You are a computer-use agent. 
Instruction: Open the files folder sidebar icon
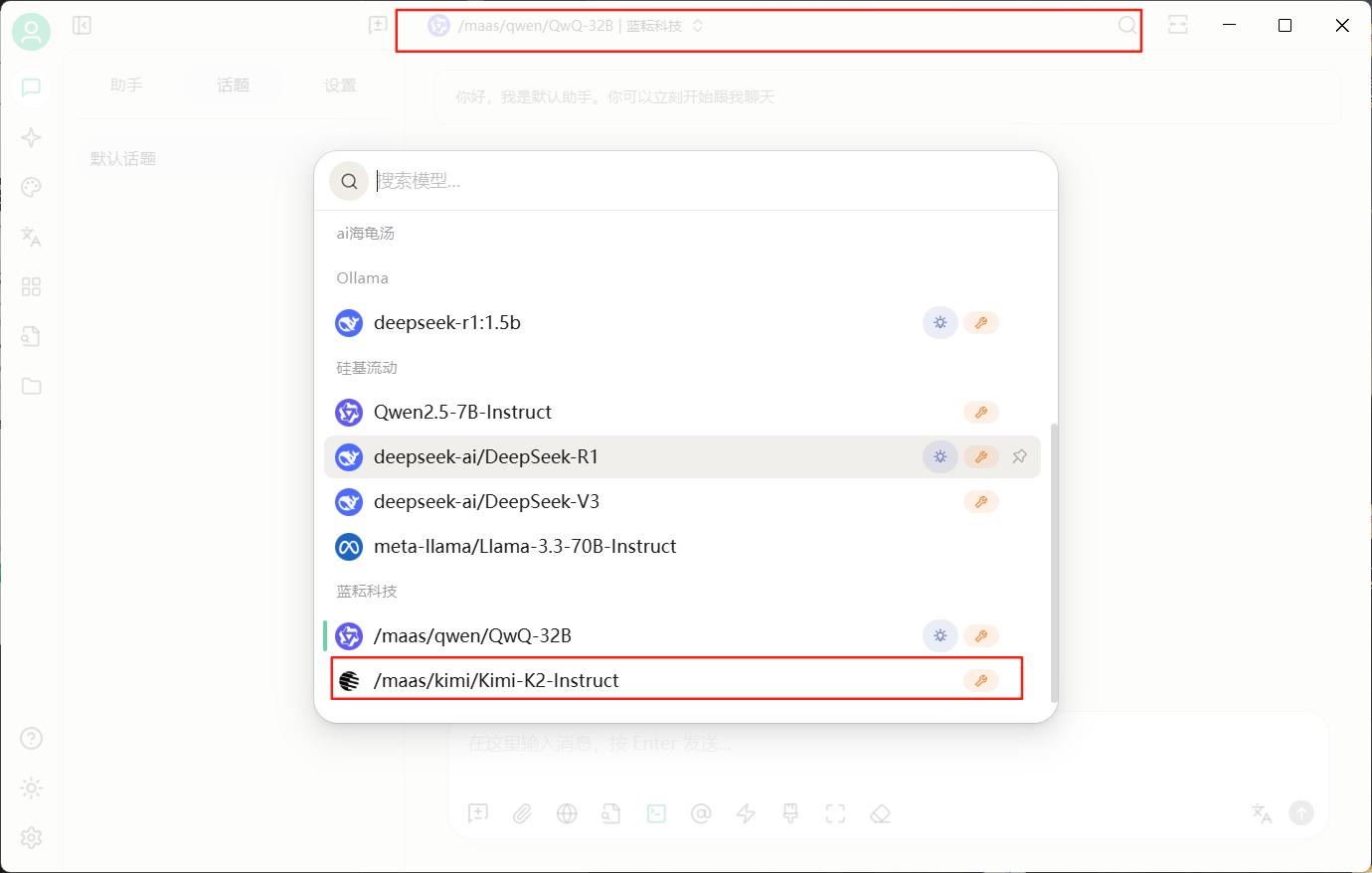tap(31, 386)
